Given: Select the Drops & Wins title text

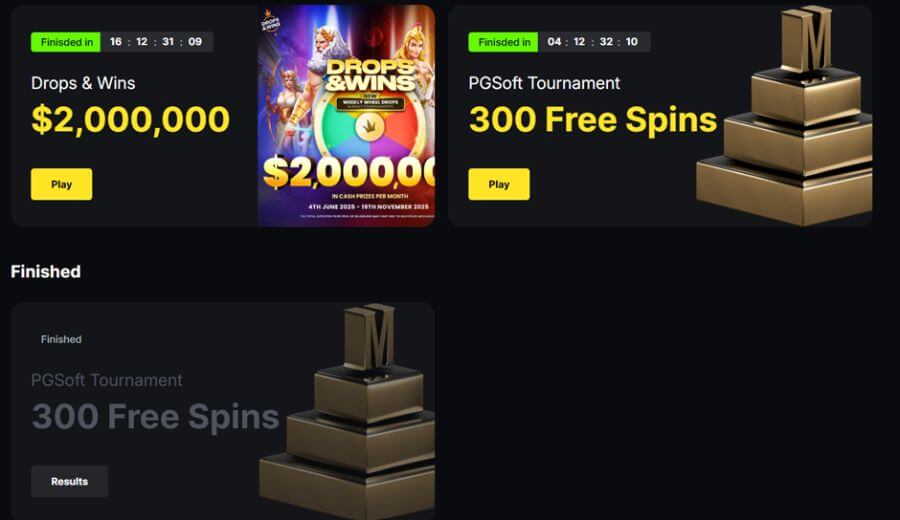Looking at the screenshot, I should click(x=83, y=83).
